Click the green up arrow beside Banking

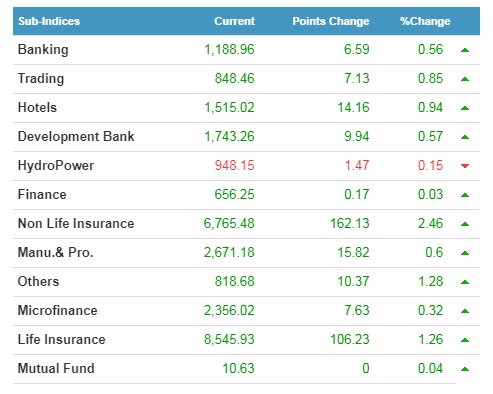click(465, 50)
